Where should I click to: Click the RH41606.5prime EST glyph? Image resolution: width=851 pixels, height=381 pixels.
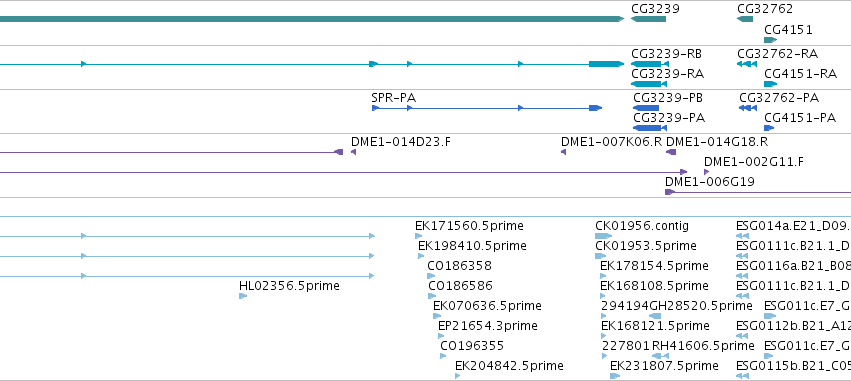(x=660, y=356)
